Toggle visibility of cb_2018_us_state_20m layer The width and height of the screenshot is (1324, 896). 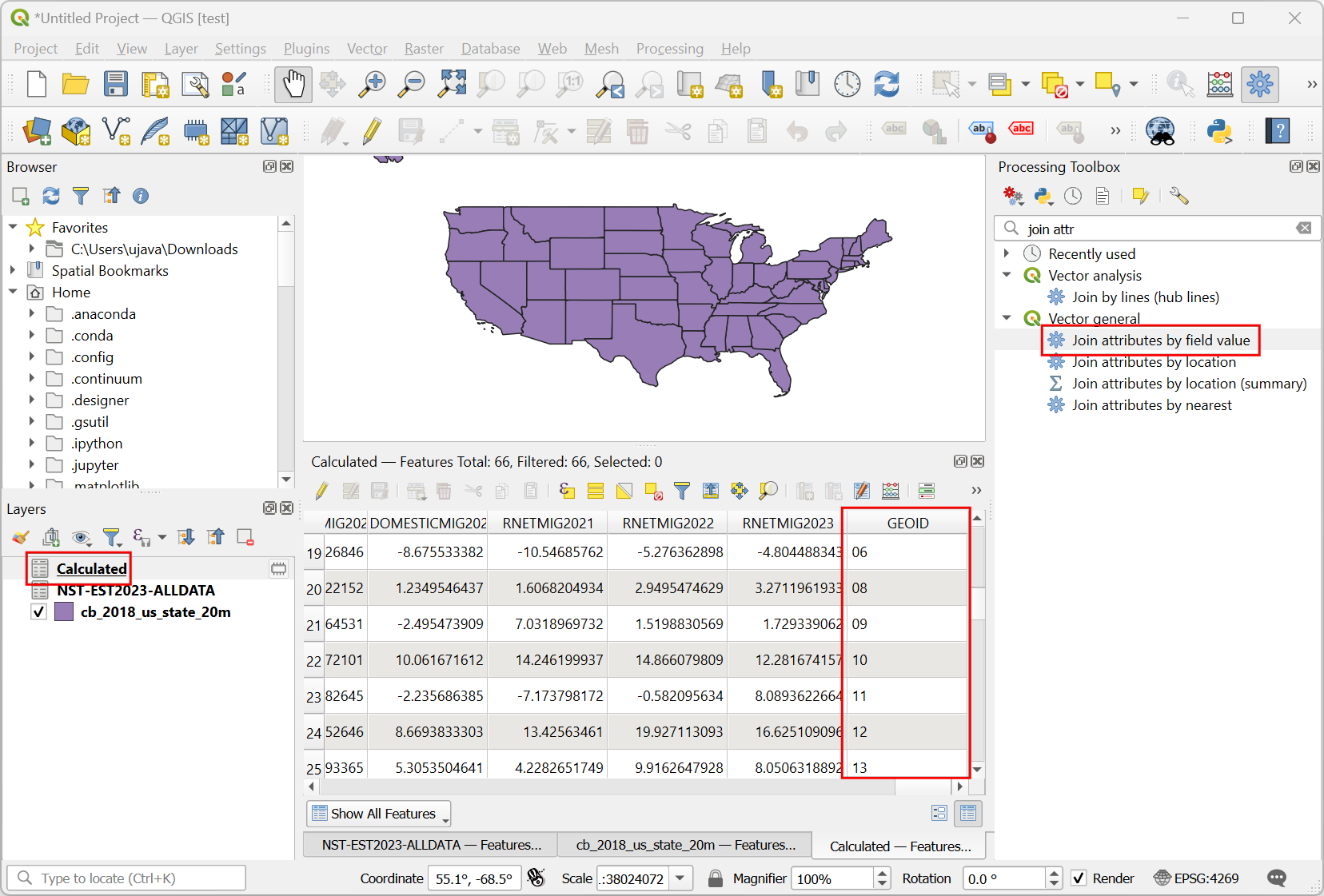coord(38,612)
